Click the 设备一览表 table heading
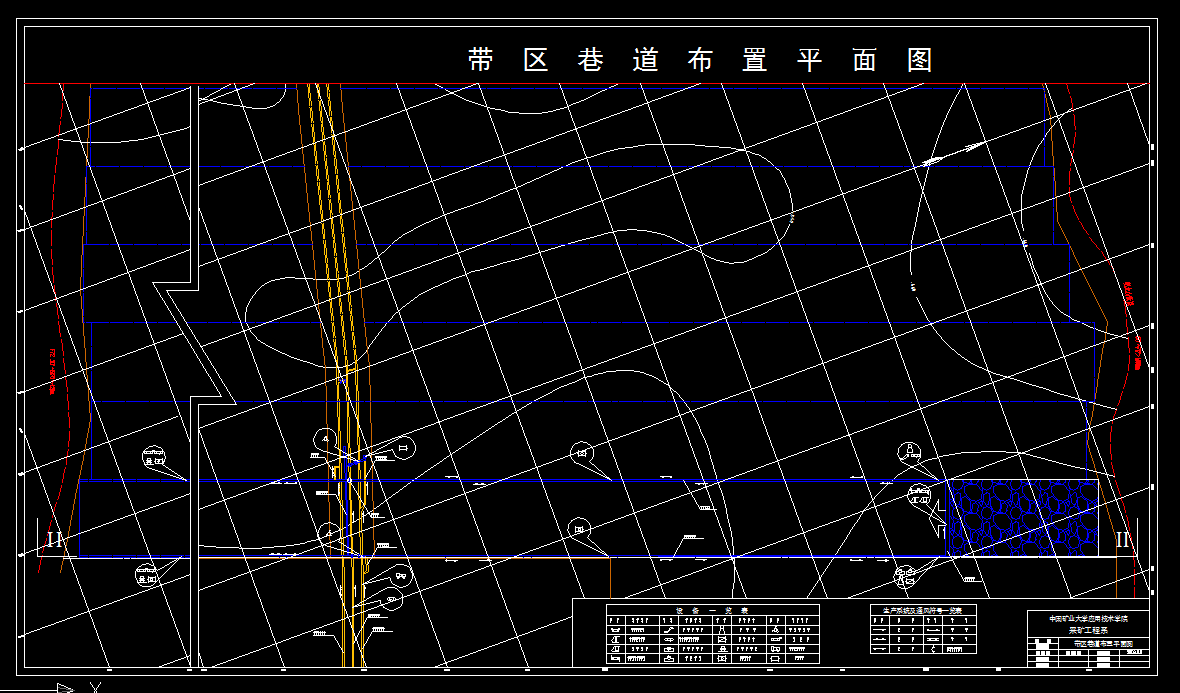Screen dimensions: 1180x693 coord(713,609)
